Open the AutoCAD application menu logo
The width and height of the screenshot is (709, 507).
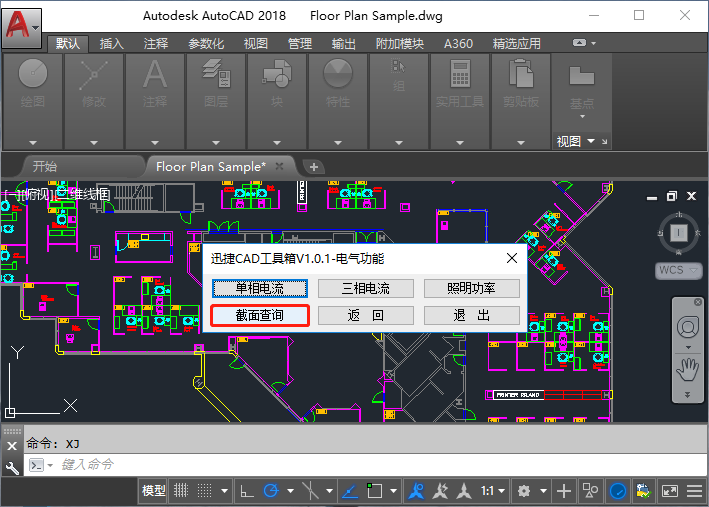point(21,28)
